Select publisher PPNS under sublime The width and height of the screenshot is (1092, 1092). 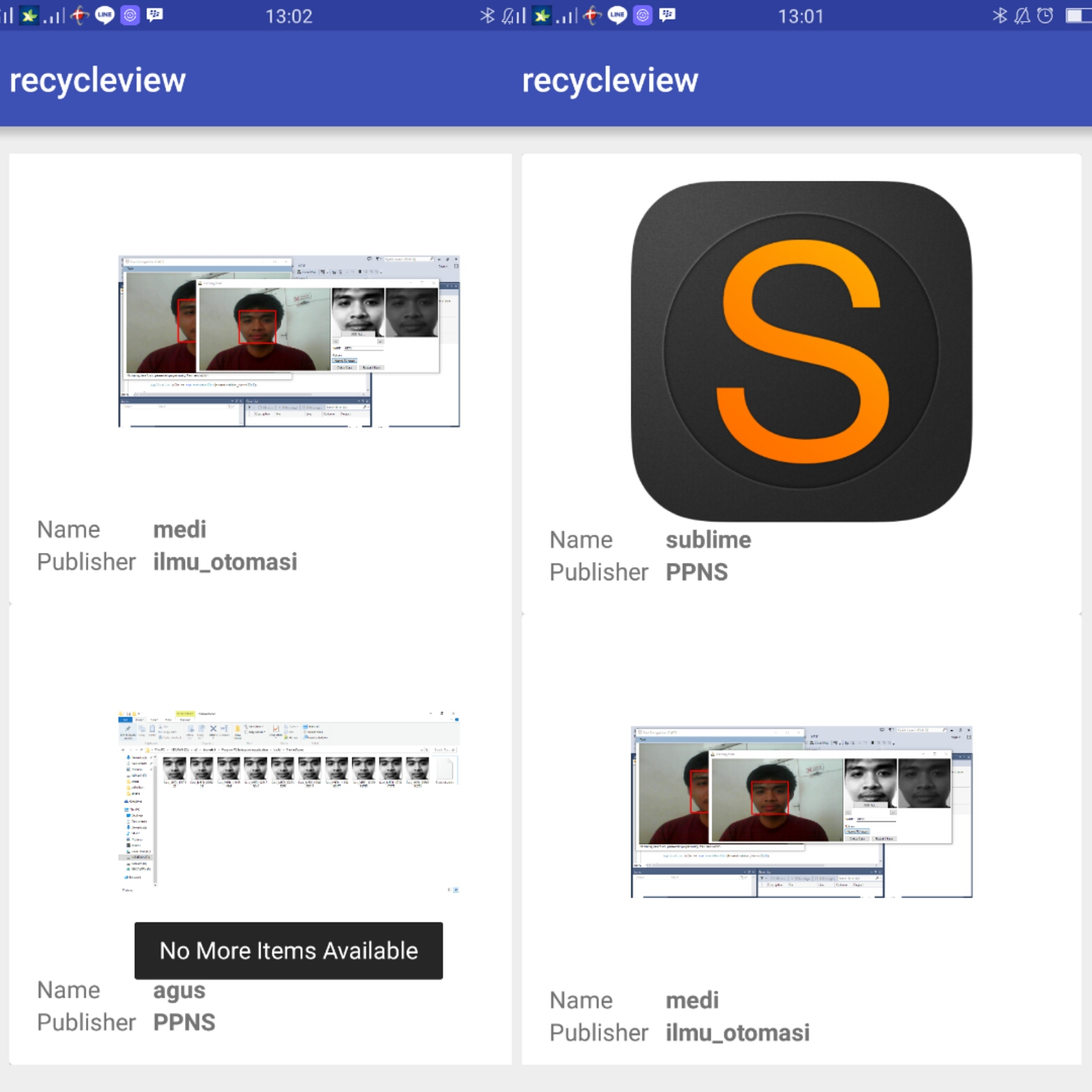697,573
